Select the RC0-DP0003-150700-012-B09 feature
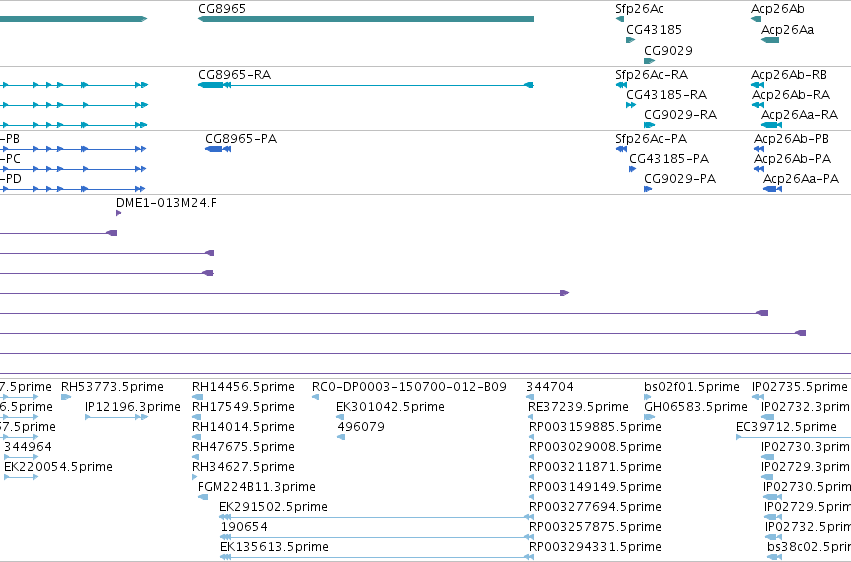Viewport: 851px width, 562px height. 315,397
